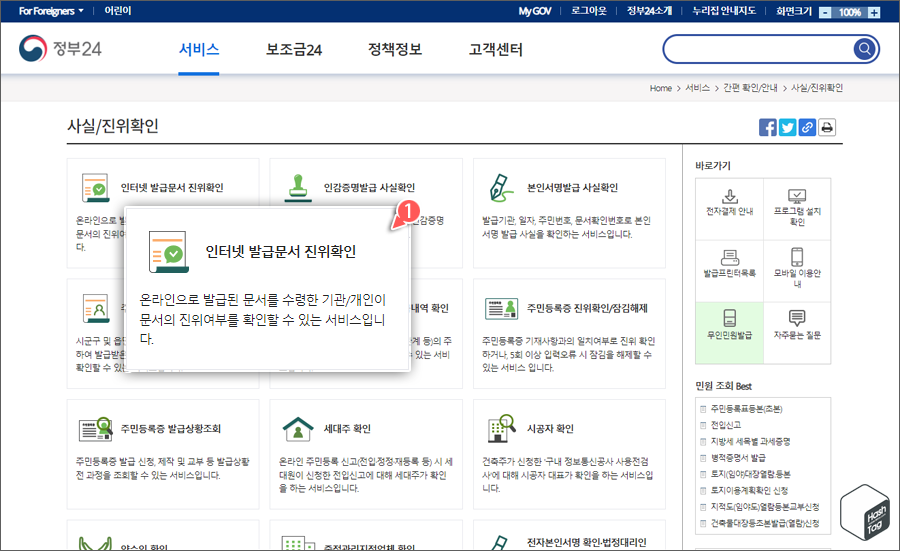Open 모바일 이용안내 shortcut

point(797,271)
